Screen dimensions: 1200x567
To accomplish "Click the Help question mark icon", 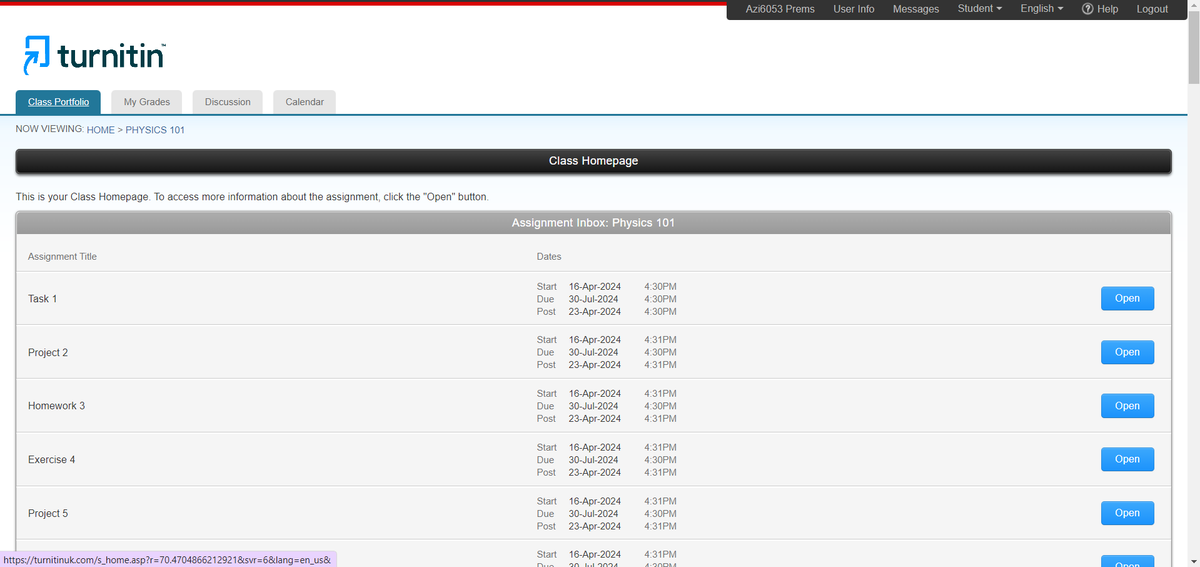I will (x=1087, y=9).
